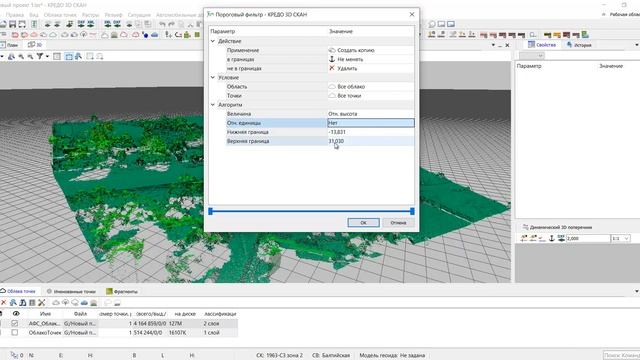640x360 pixels.
Task: Click the 127M disk size cell
Action: [x=176, y=323]
